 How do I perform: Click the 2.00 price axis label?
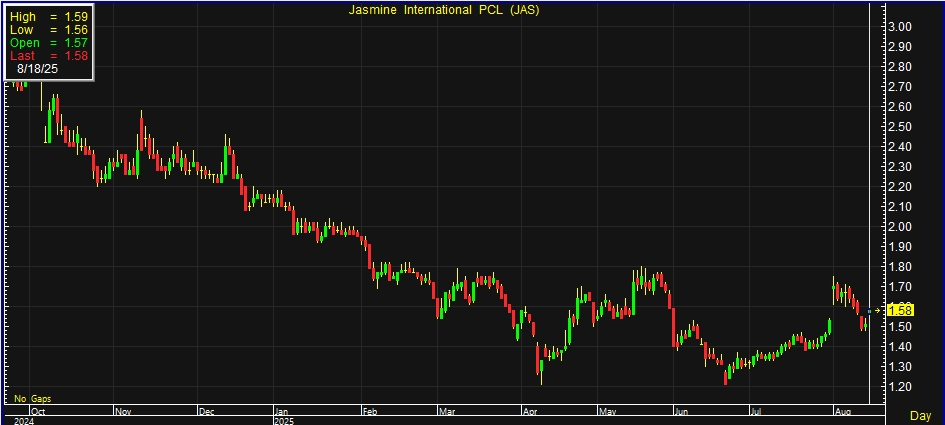click(899, 227)
